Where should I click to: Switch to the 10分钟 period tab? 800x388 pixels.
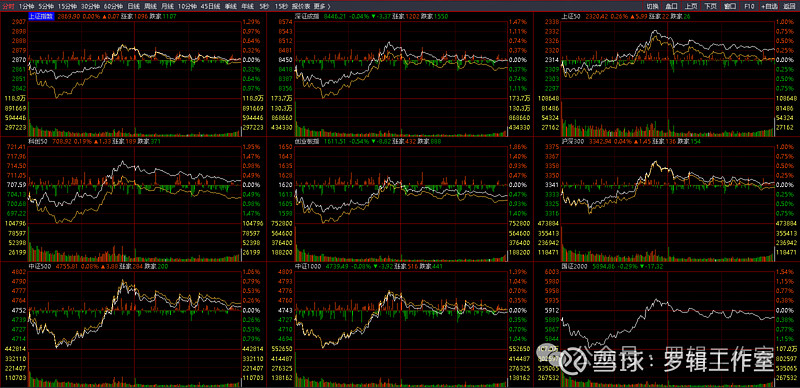(x=187, y=6)
